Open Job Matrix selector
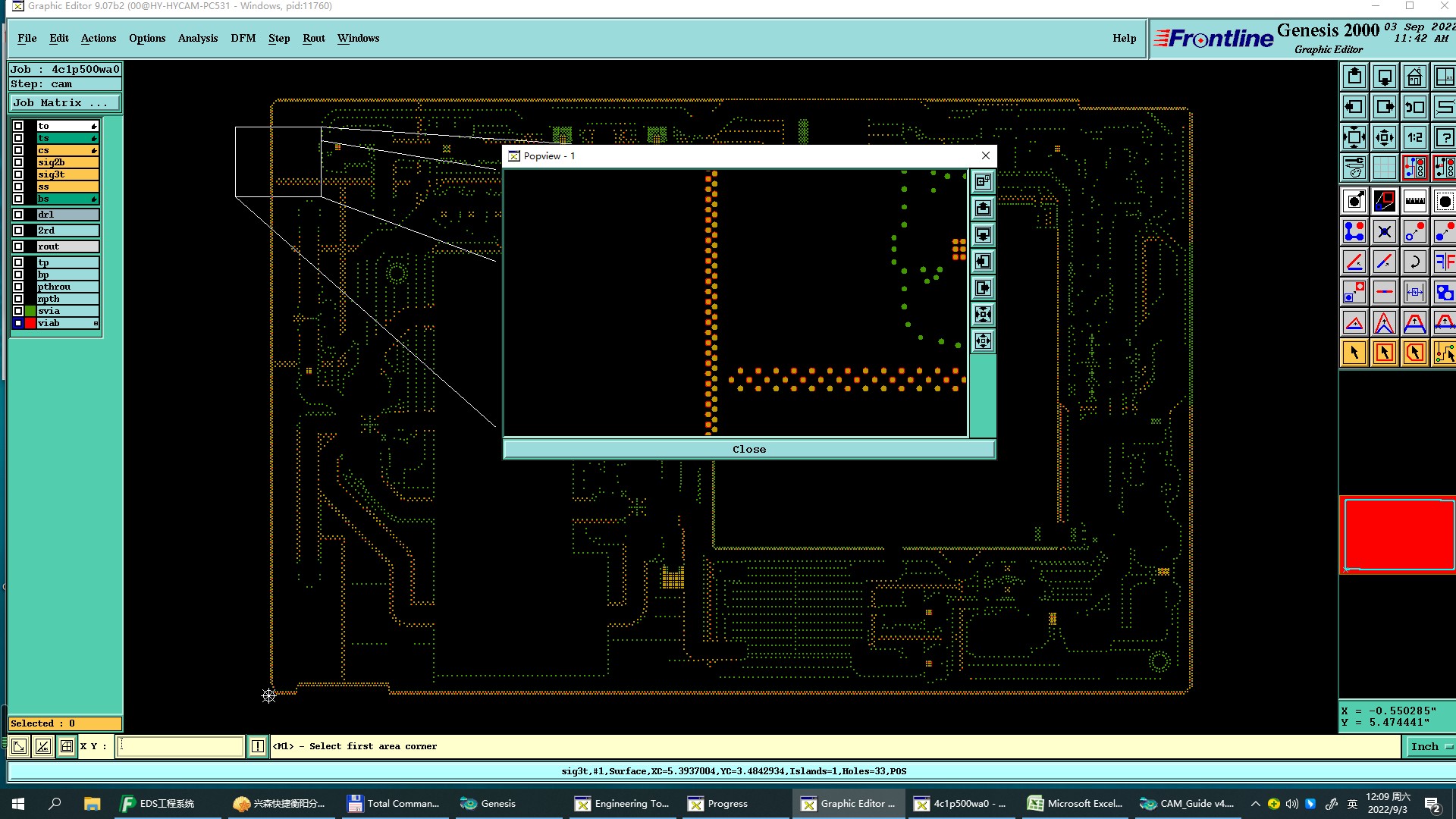Screen dimensions: 1456x819 [x=64, y=103]
